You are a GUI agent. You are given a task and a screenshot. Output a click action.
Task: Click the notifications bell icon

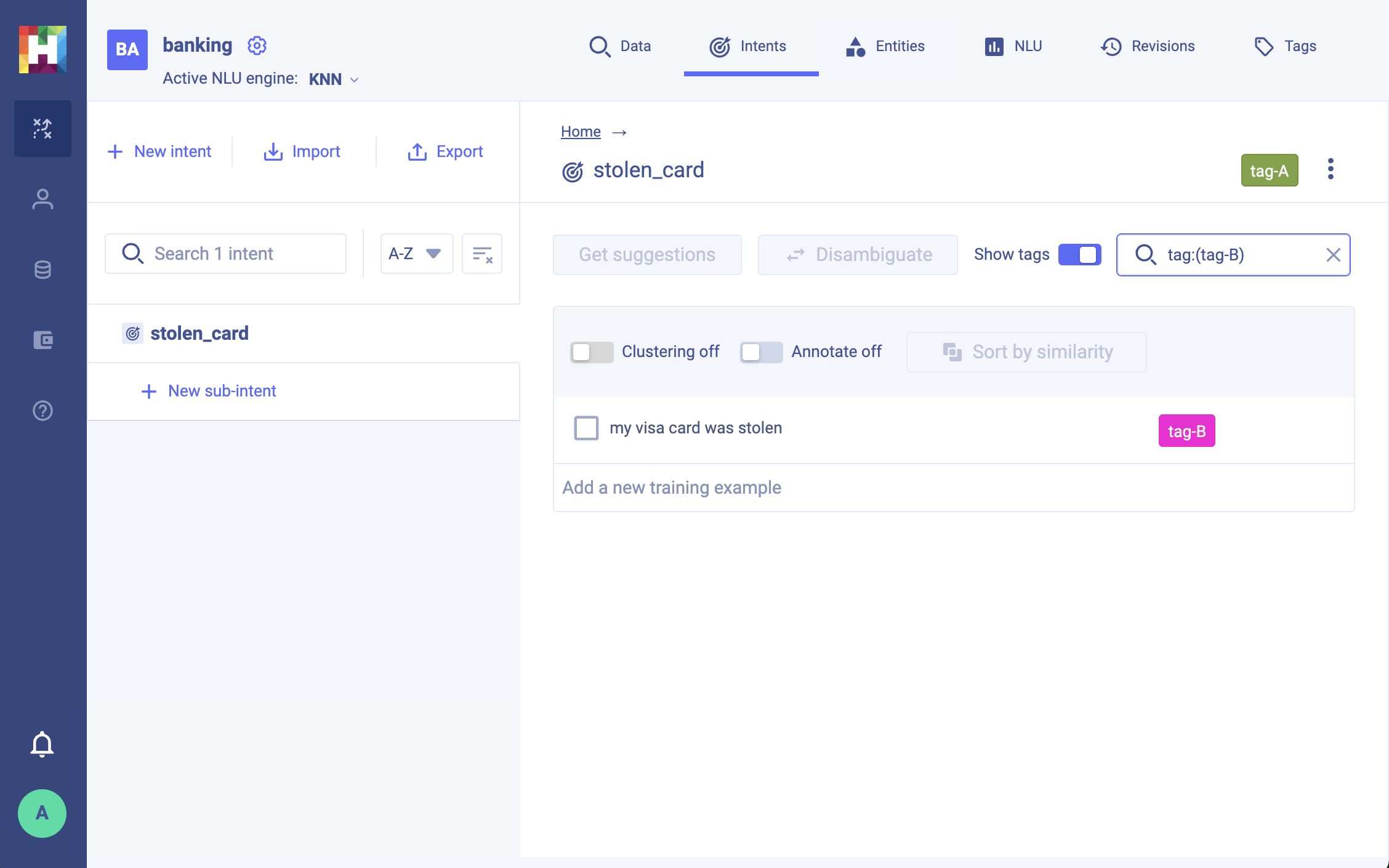pyautogui.click(x=42, y=744)
